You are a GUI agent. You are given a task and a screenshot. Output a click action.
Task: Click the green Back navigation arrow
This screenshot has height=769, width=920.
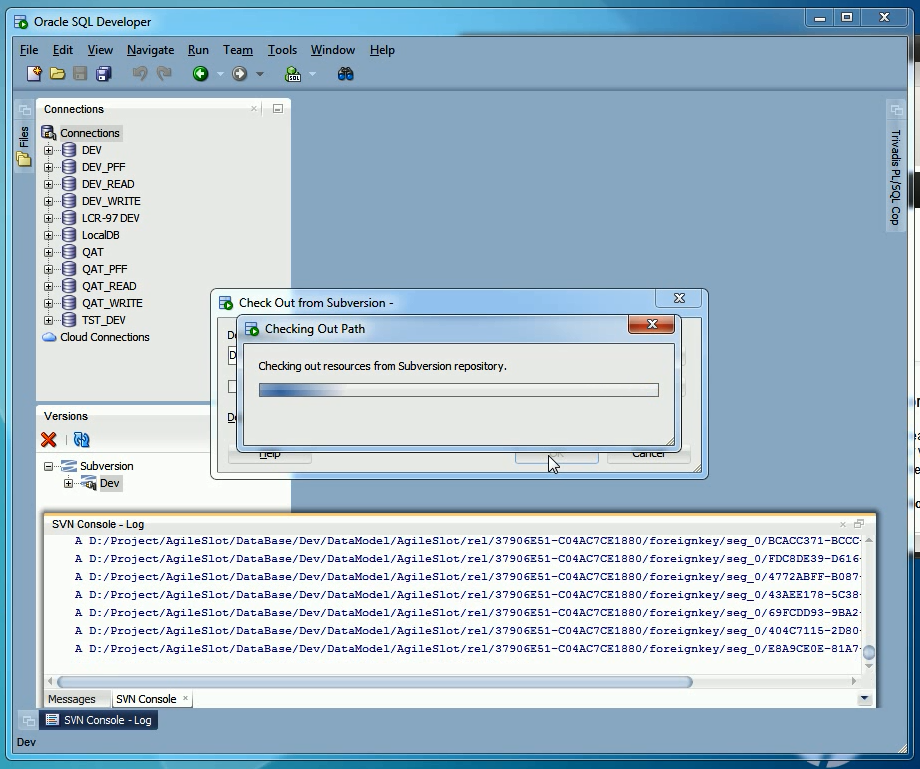point(201,74)
